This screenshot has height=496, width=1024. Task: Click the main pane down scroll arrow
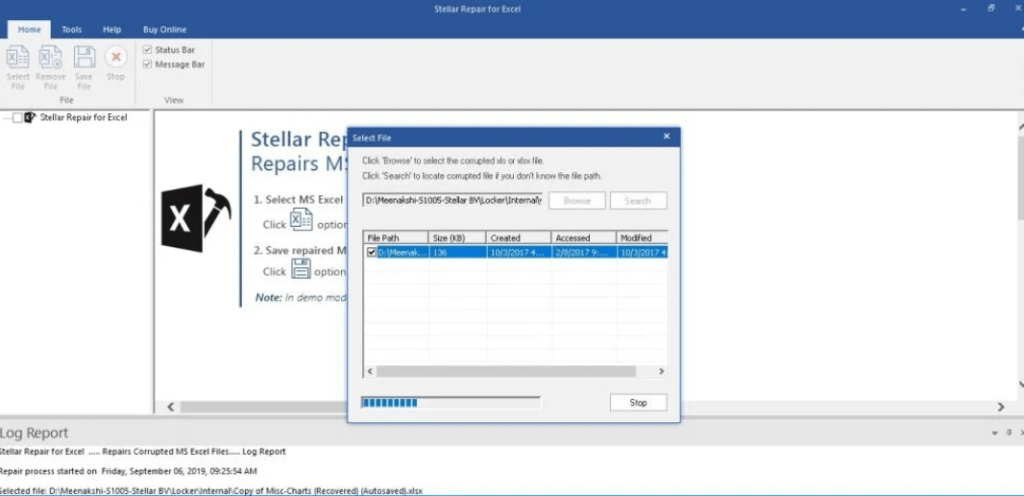1021,385
